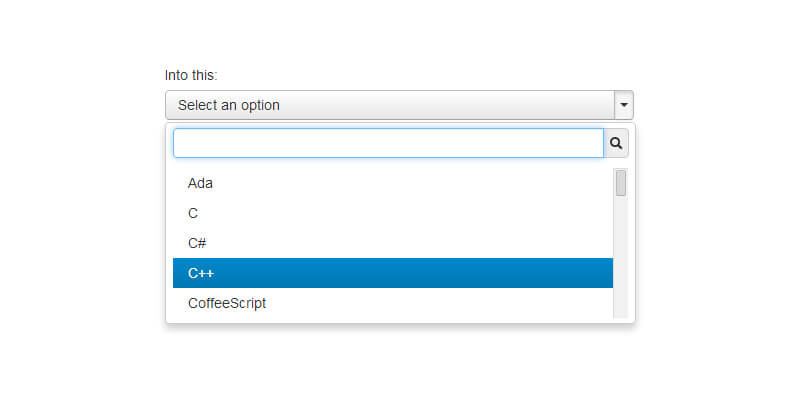Click the dropdown caret arrow button
The height and width of the screenshot is (400, 800).
[x=624, y=104]
